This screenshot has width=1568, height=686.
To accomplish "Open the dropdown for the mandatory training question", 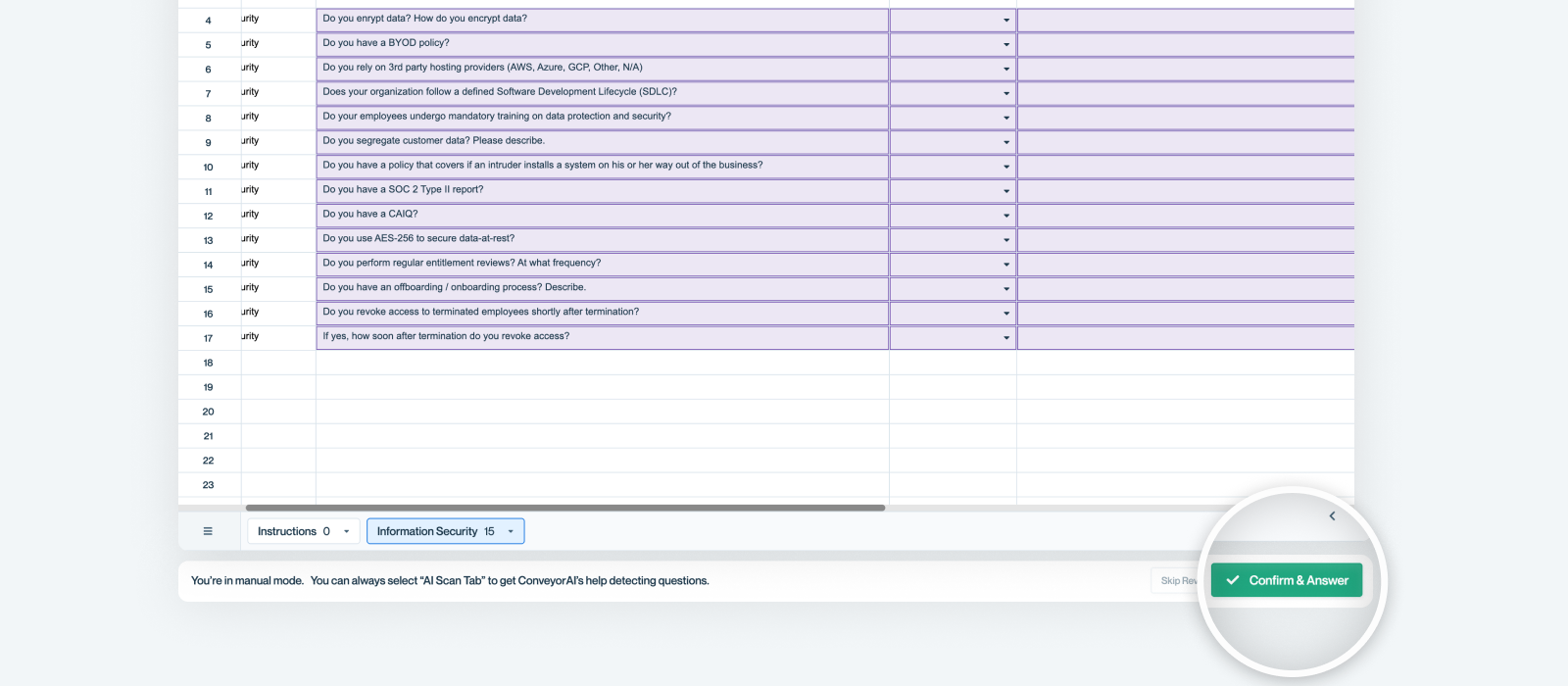I will (1006, 118).
